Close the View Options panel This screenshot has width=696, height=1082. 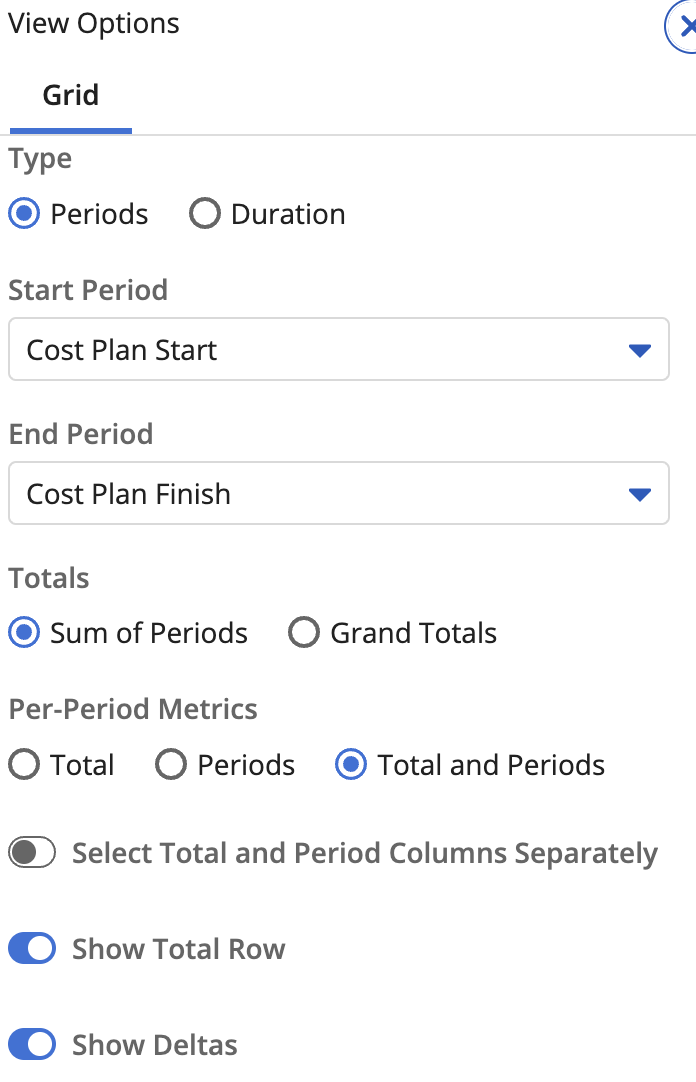pos(685,27)
